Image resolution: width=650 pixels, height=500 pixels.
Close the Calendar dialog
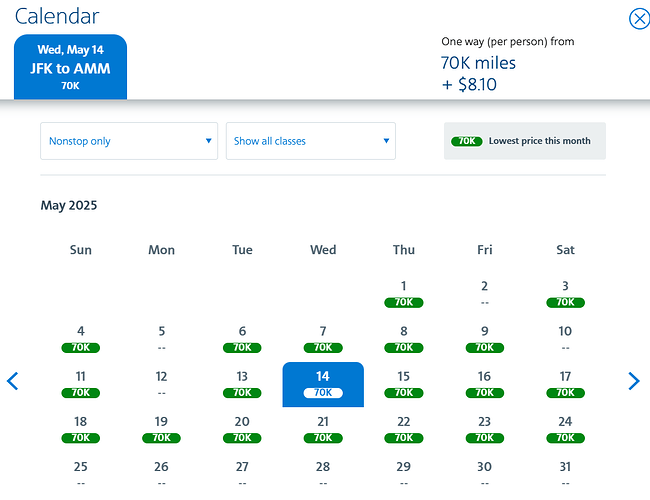coord(639,19)
